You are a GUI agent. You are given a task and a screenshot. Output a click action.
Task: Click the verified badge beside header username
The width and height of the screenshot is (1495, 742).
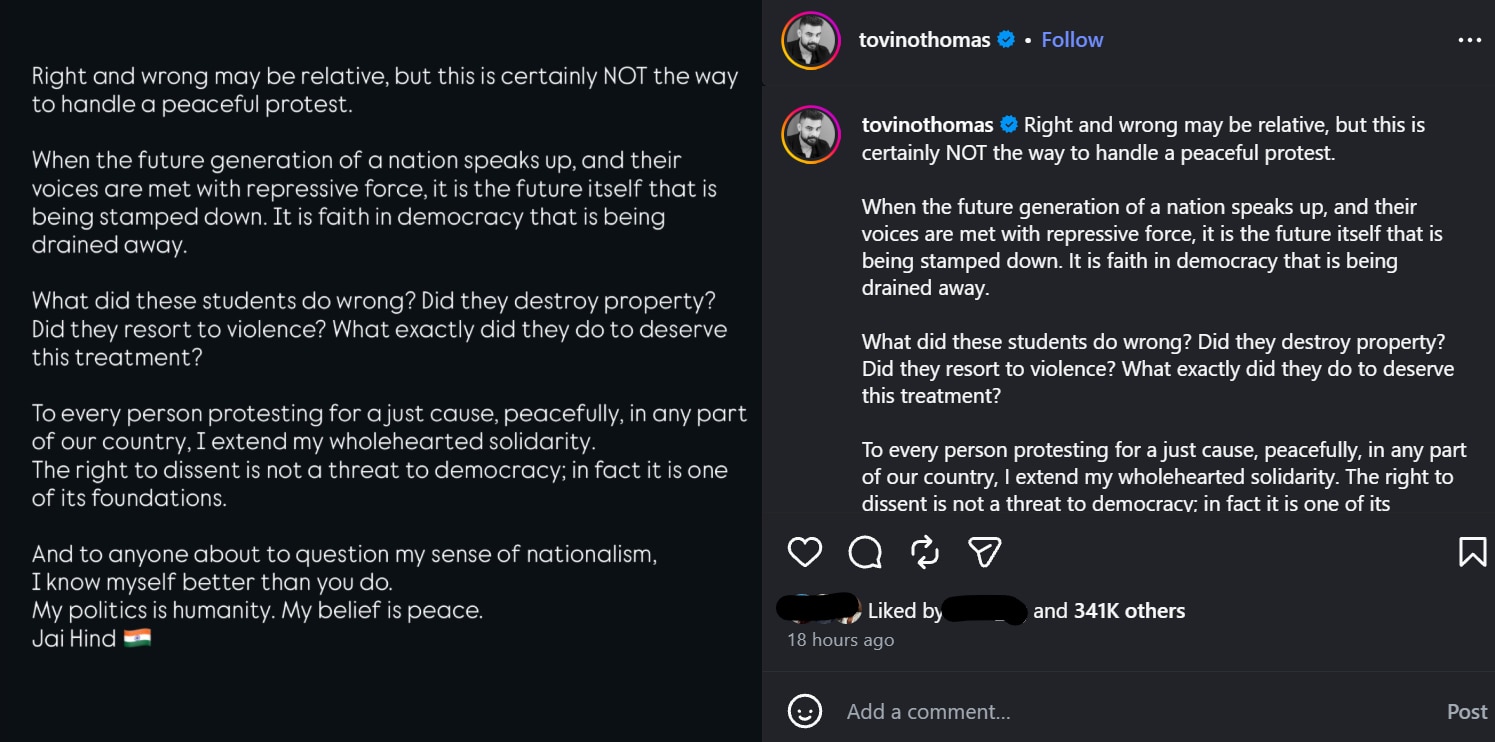pos(1006,40)
